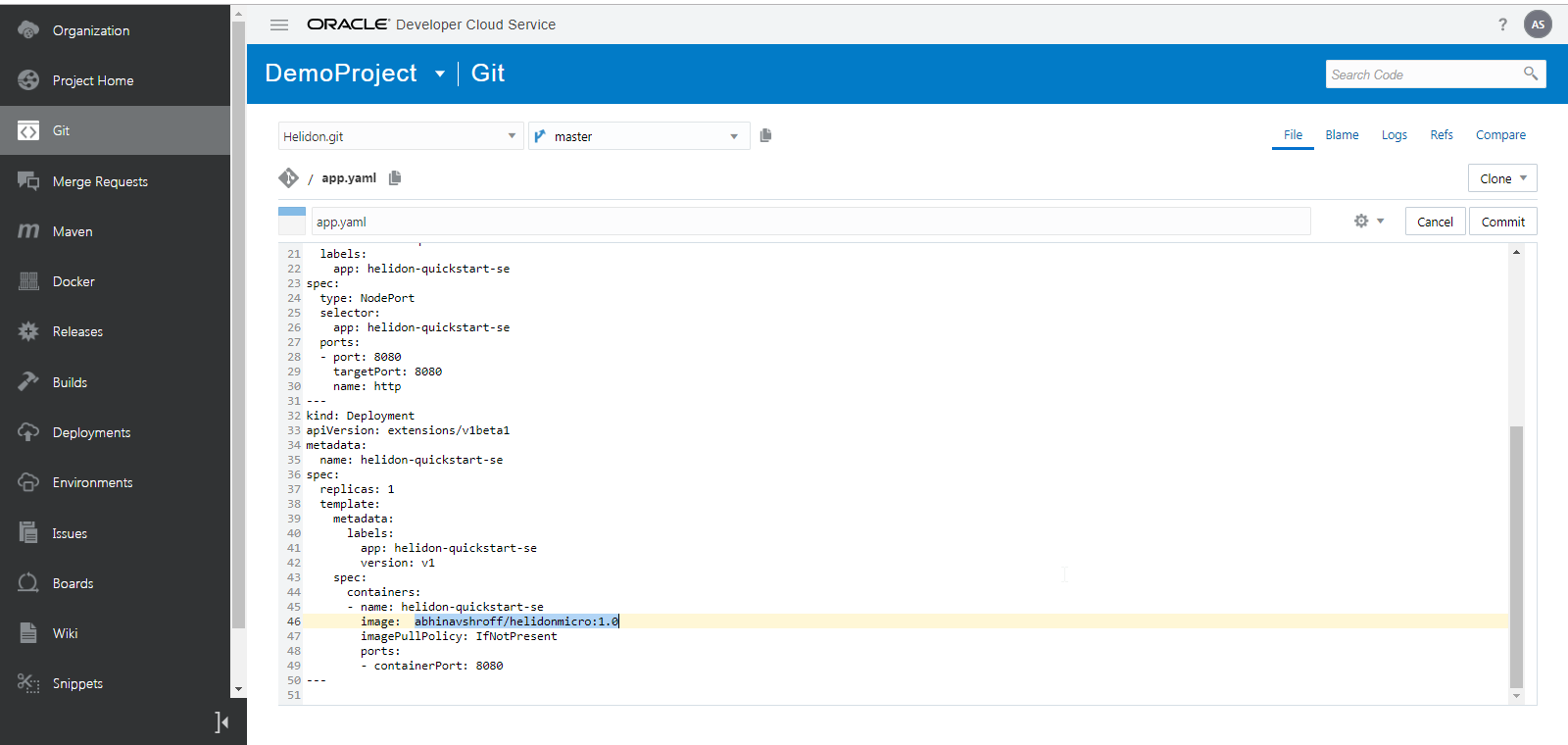This screenshot has height=745, width=1568.
Task: Click line number 46 in gutter
Action: (x=294, y=621)
